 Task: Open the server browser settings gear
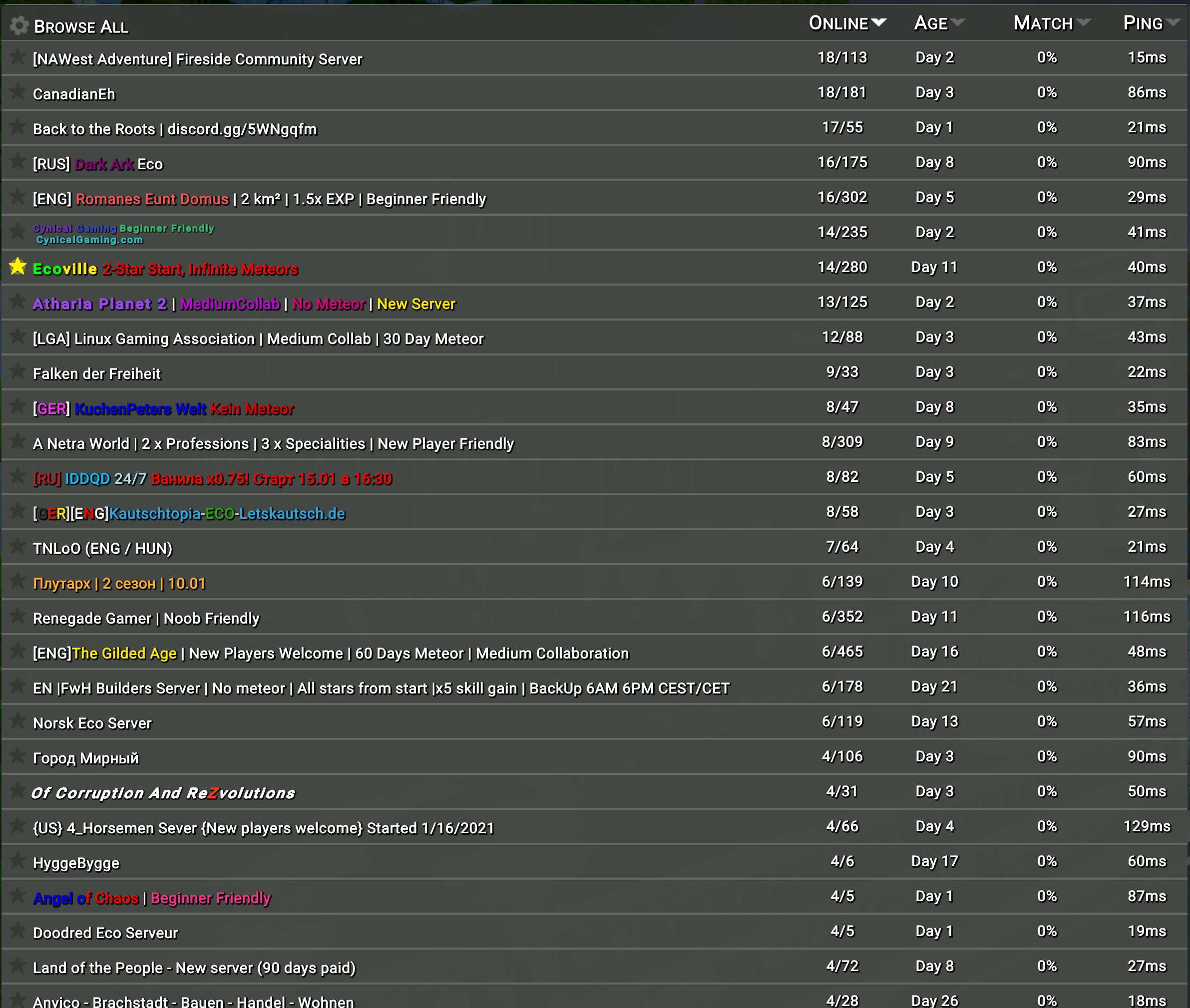[x=19, y=25]
